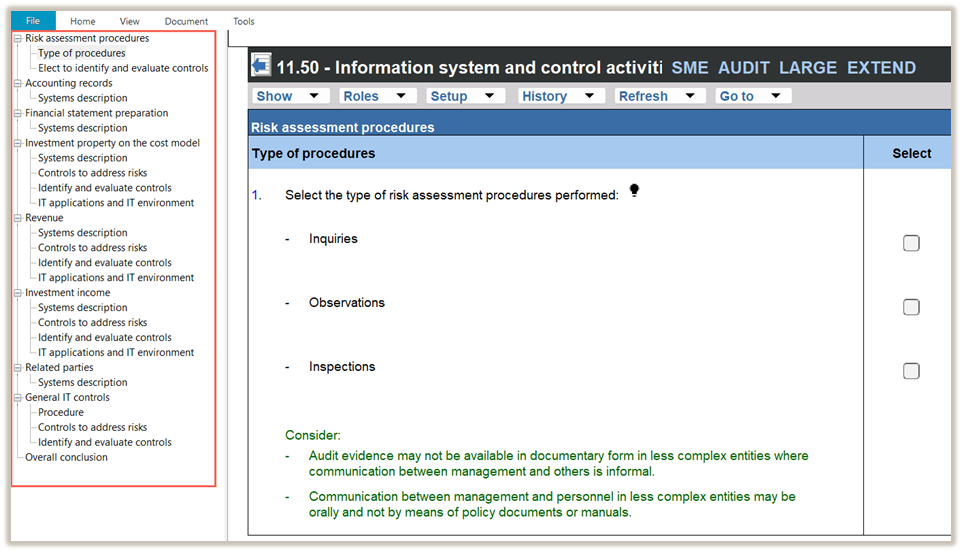Switch to the Document tab

tap(186, 21)
